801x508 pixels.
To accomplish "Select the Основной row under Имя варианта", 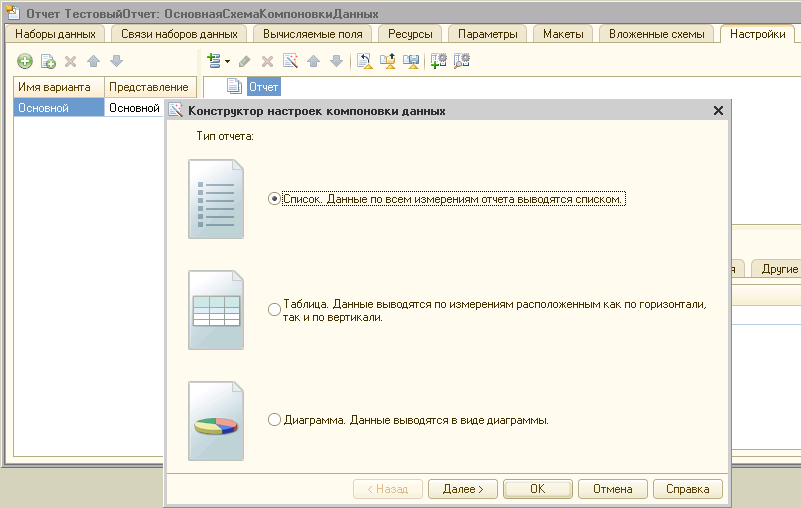I will pos(59,108).
